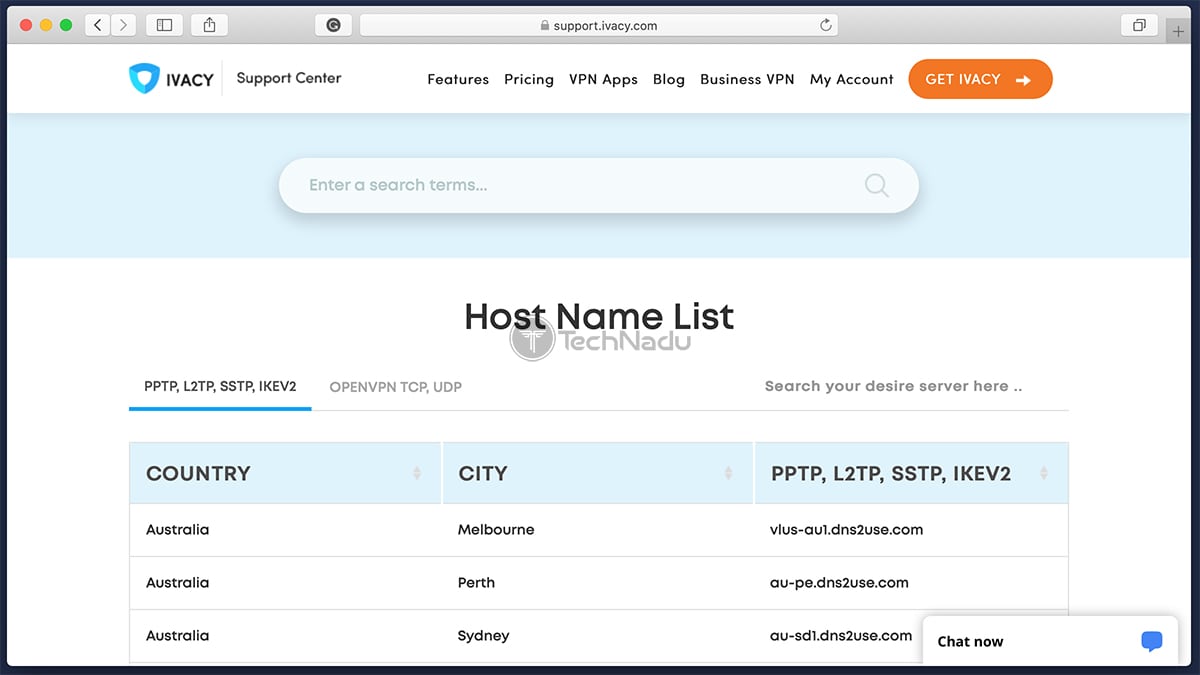The height and width of the screenshot is (675, 1200).
Task: Click the green full-screen window button
Action: [66, 25]
